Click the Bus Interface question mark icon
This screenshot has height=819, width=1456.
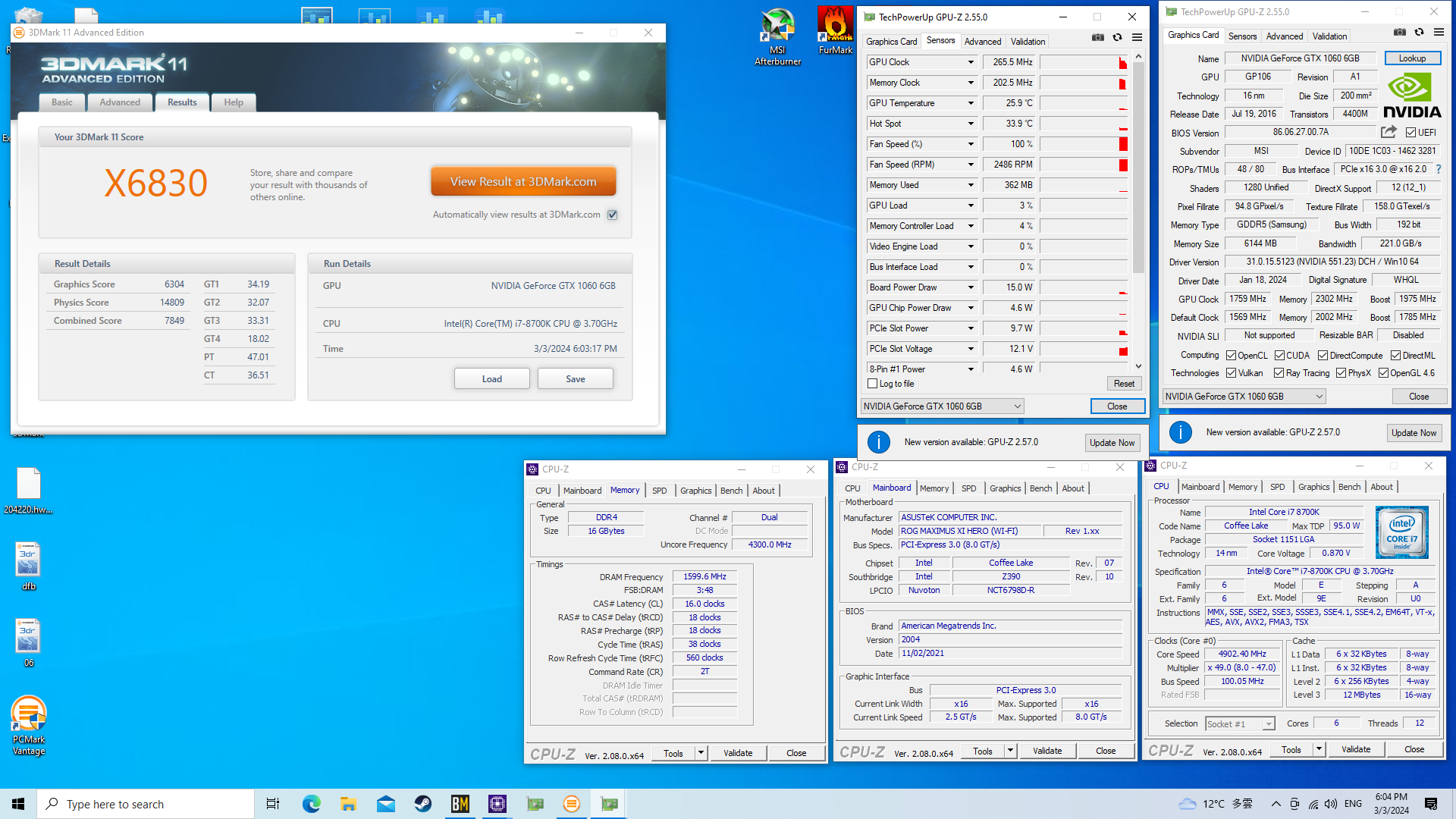pyautogui.click(x=1438, y=169)
